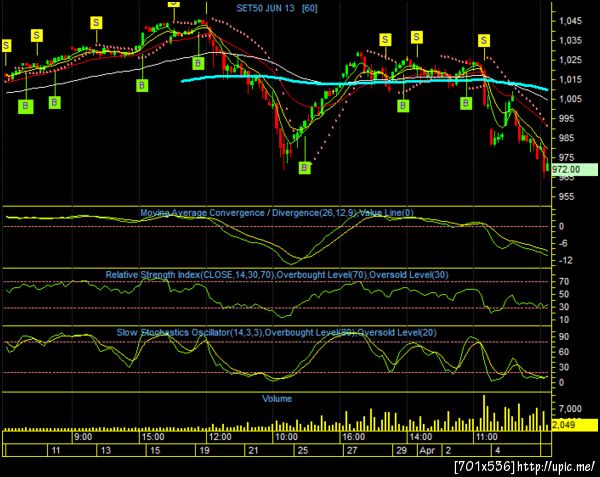Click the 12:00 time axis label

pos(220,437)
